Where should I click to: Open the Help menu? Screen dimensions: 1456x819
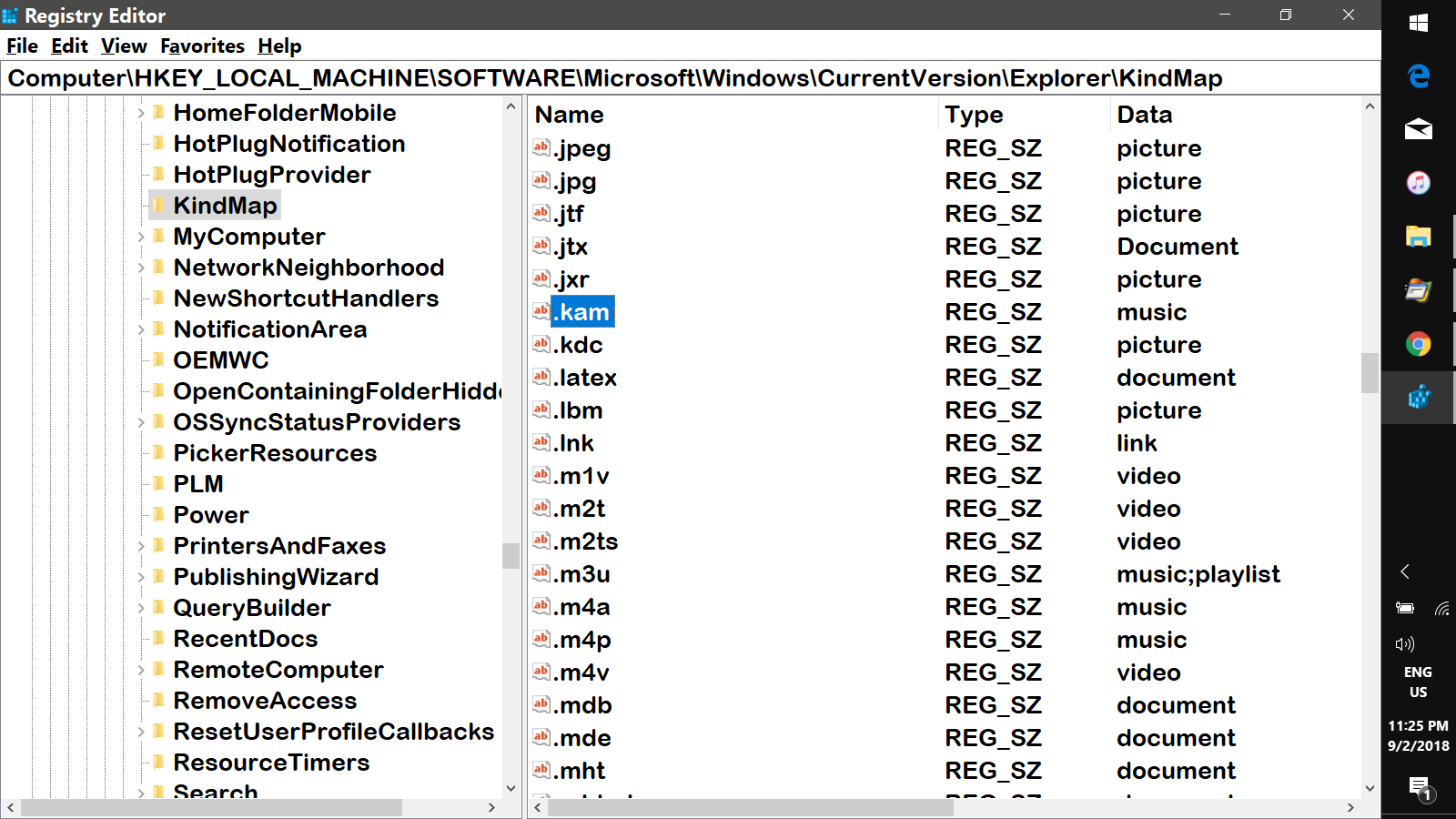tap(279, 45)
